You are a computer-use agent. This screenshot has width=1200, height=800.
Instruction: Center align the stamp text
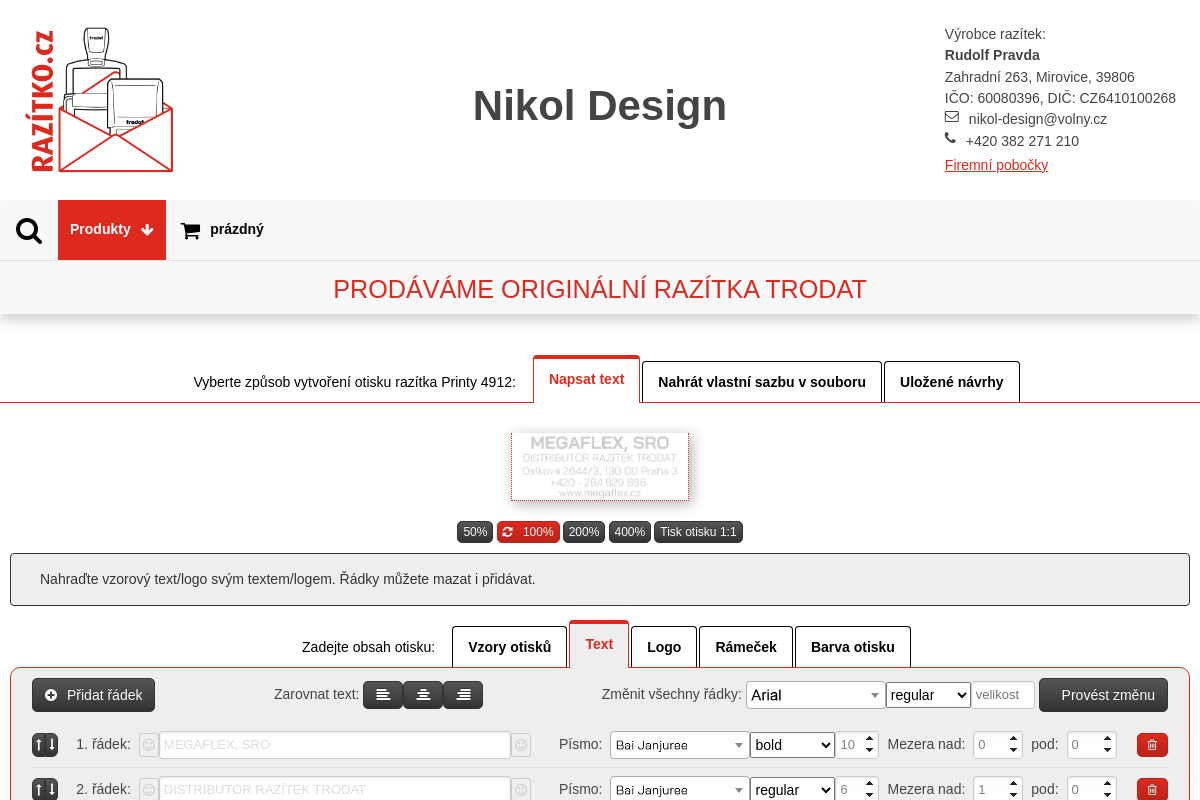pyautogui.click(x=423, y=694)
